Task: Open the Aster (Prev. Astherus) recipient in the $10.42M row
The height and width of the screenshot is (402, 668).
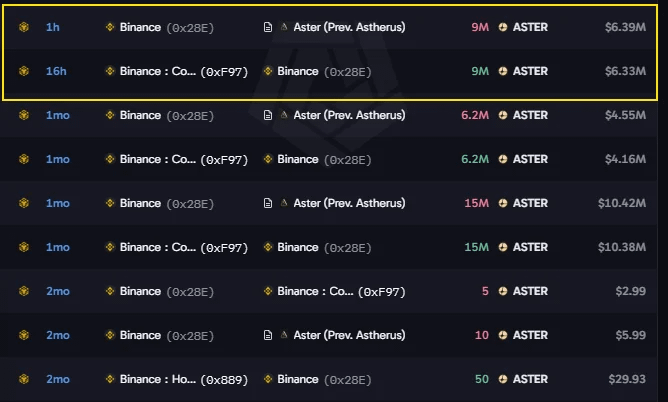Action: (x=349, y=203)
